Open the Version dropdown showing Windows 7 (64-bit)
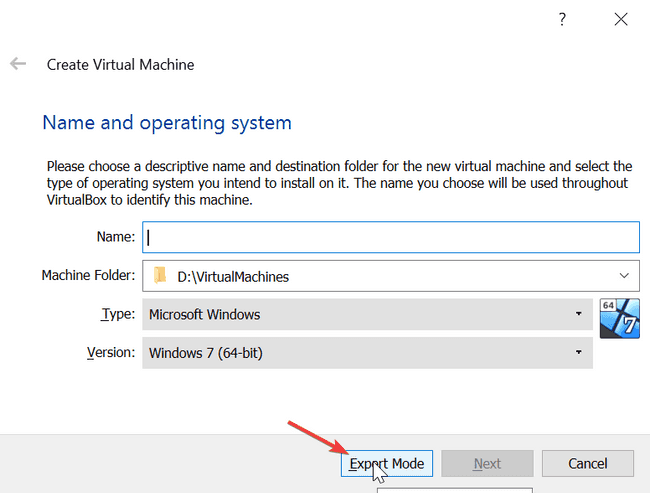This screenshot has width=650, height=493. click(367, 353)
